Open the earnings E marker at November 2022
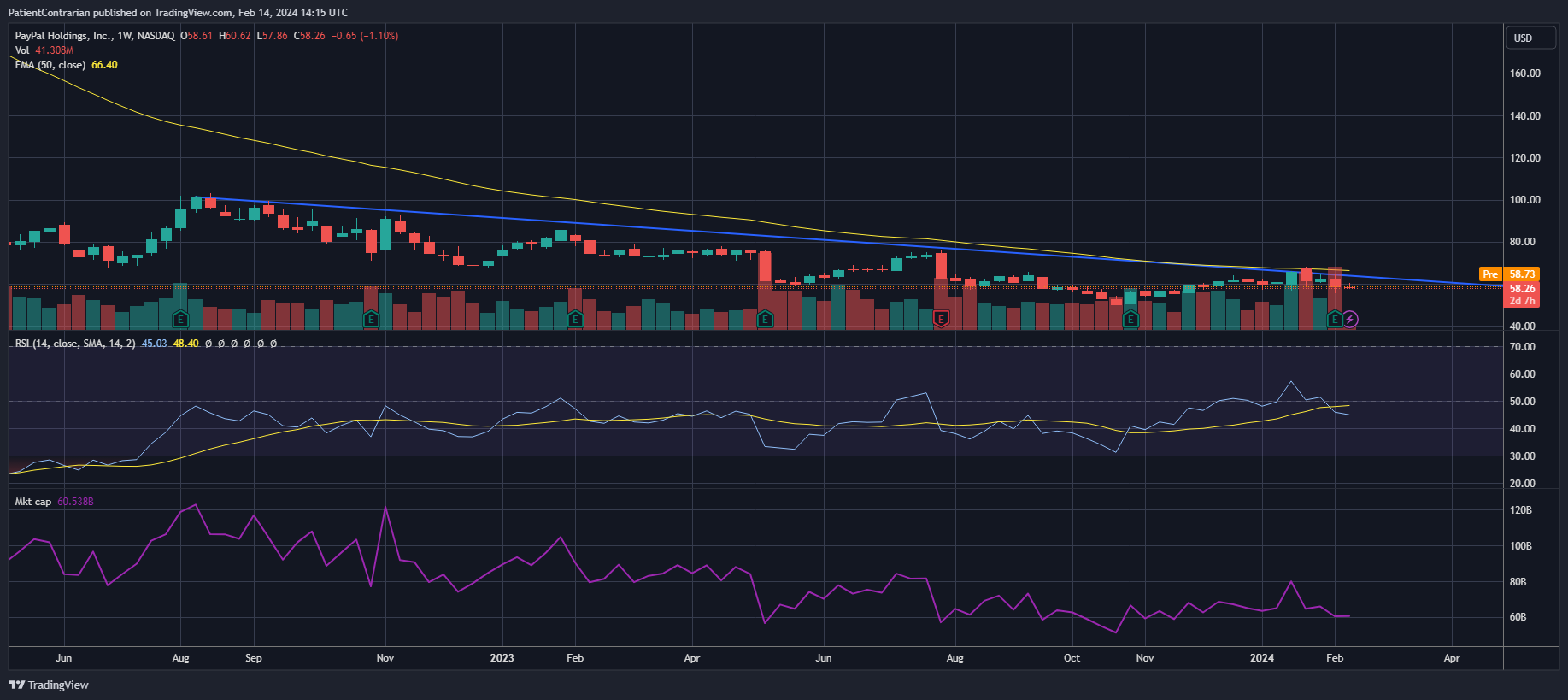1568x700 pixels. [371, 320]
